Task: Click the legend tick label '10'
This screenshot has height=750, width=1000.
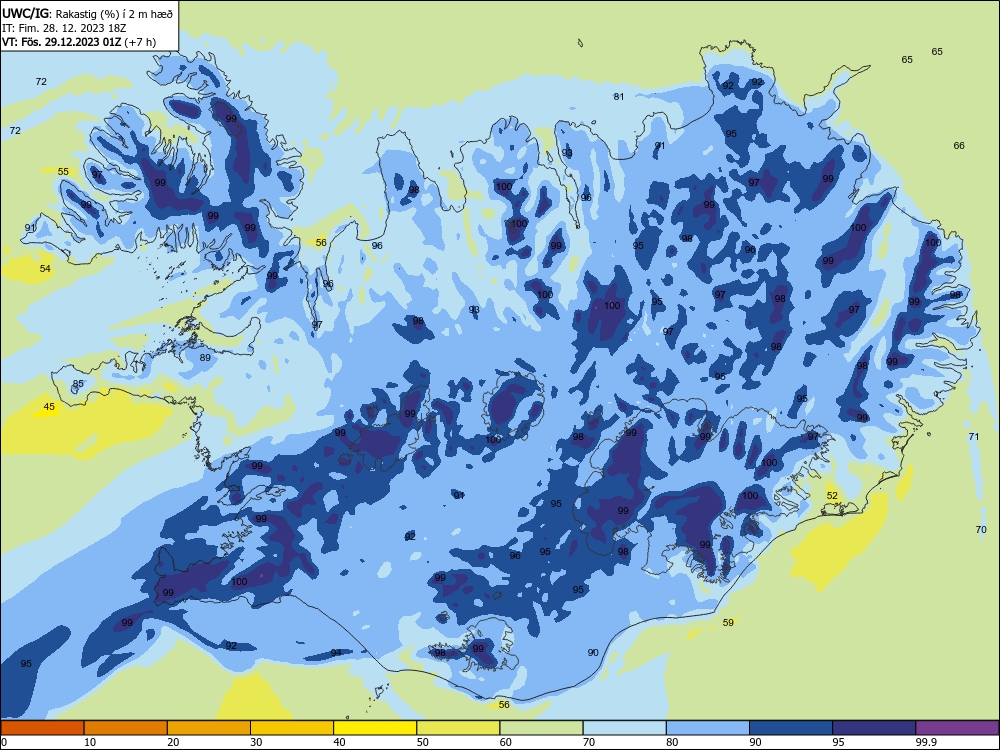Action: (x=90, y=742)
